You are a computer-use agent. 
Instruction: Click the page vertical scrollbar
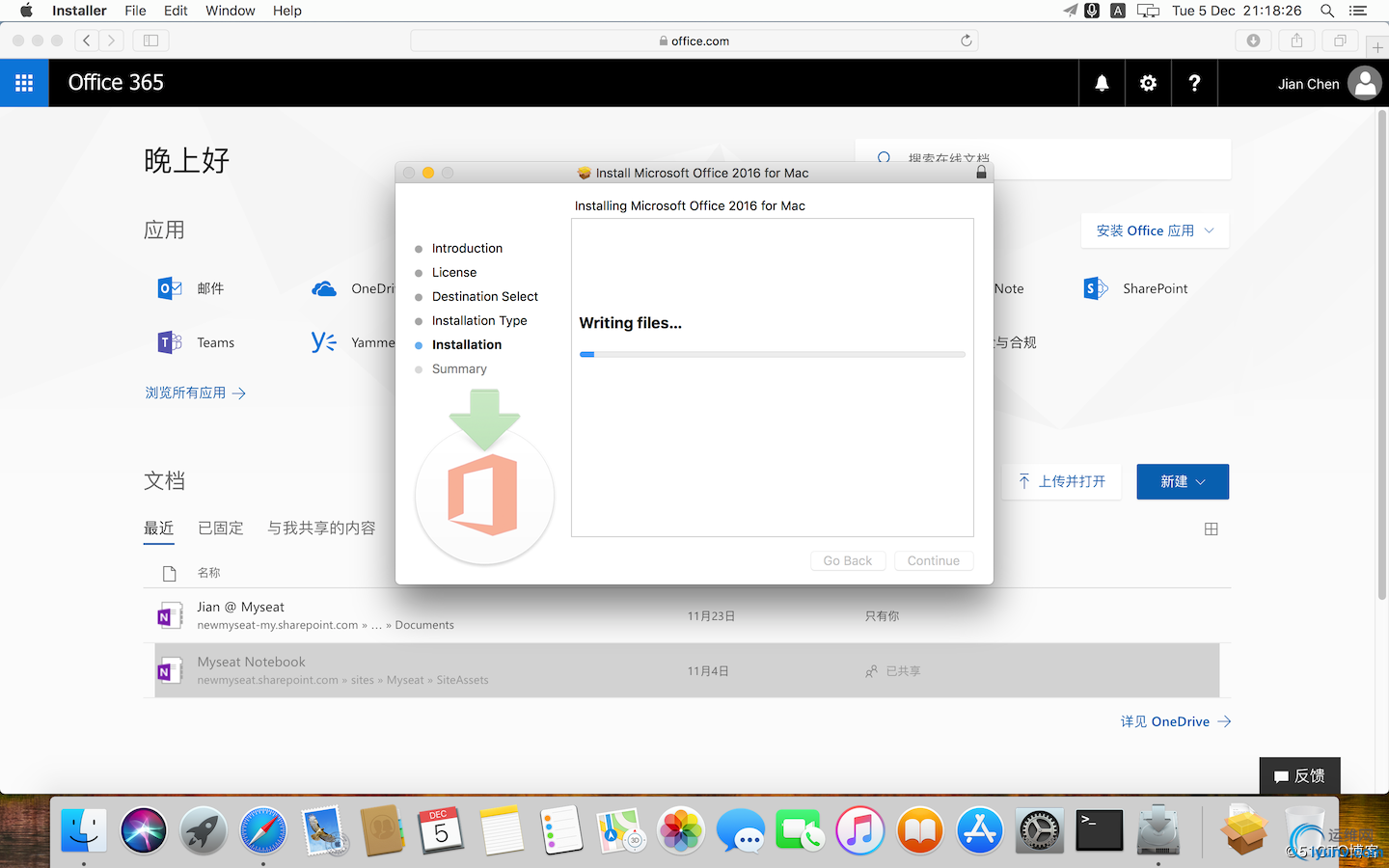tap(1381, 354)
